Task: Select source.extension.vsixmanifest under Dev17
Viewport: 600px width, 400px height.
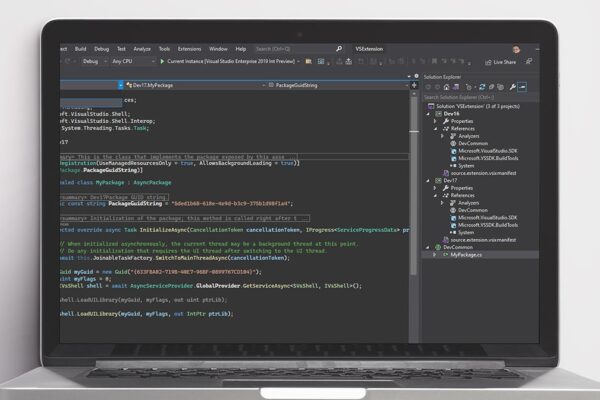Action: pyautogui.click(x=483, y=240)
